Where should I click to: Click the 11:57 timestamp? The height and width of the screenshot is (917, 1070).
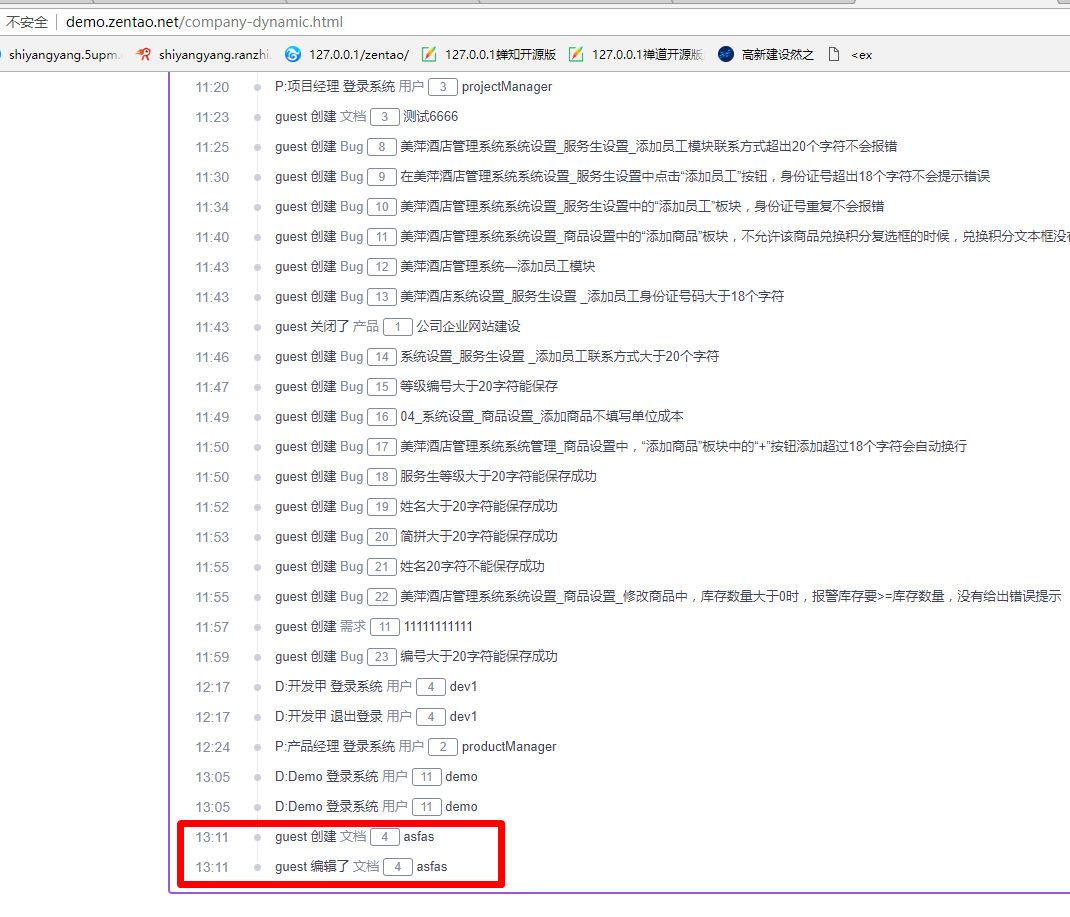(212, 627)
